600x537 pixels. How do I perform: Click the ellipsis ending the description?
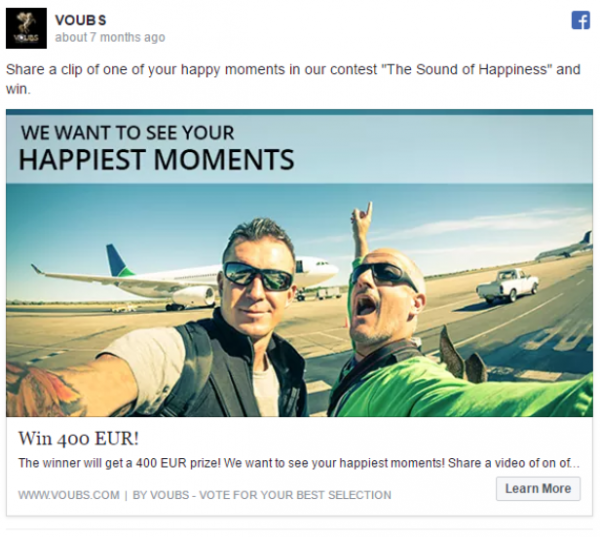pos(575,466)
